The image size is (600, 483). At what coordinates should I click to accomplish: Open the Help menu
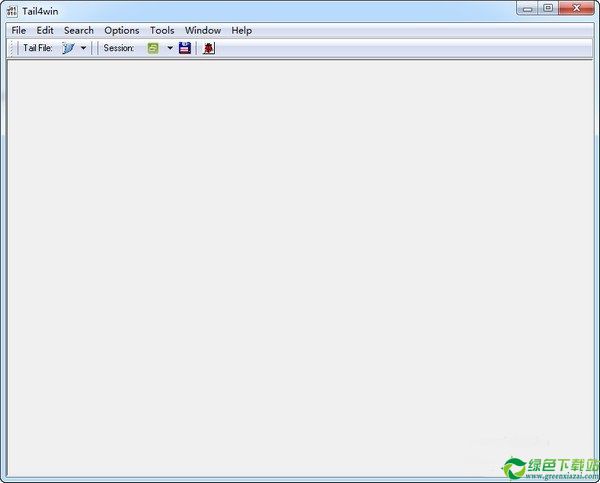pyautogui.click(x=241, y=30)
